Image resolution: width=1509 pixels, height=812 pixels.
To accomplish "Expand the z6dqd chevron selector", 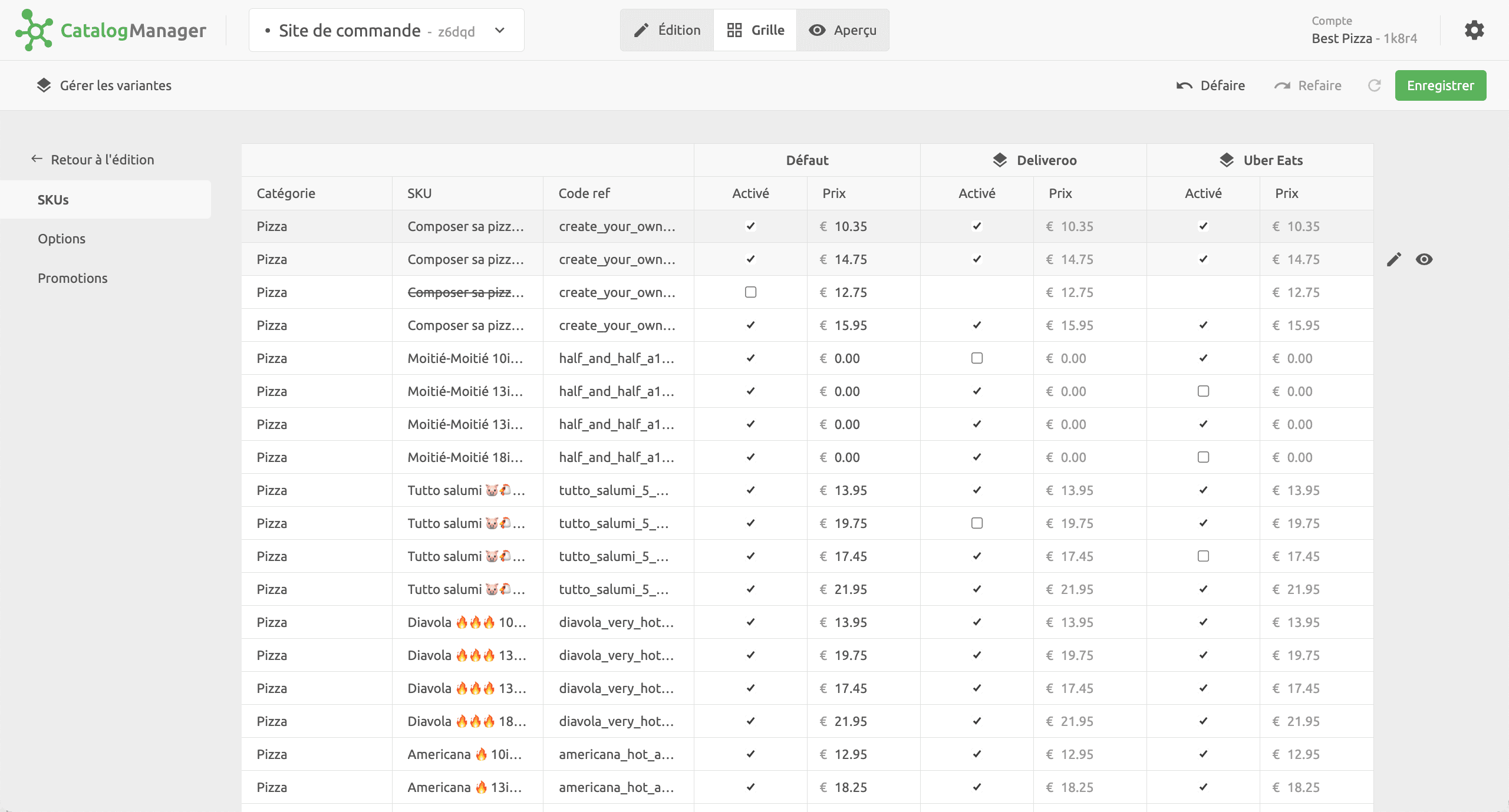I will pos(500,30).
